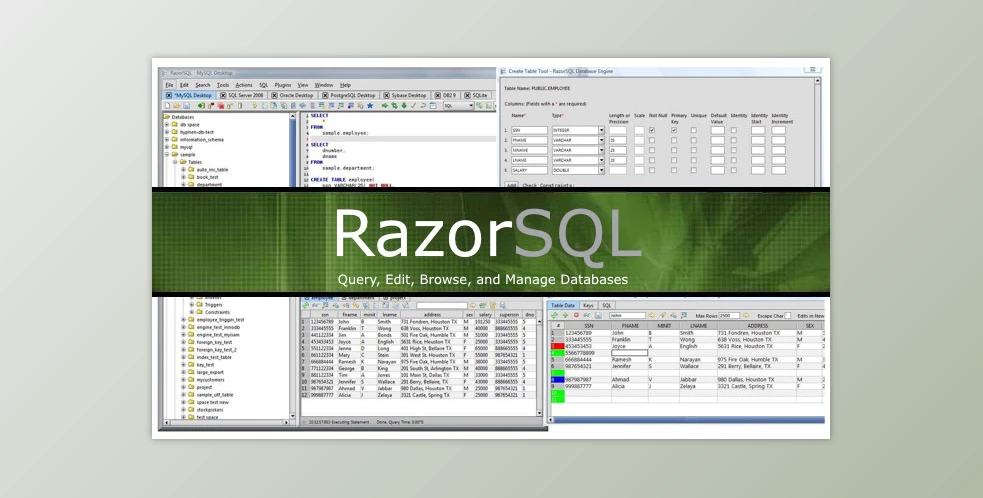The image size is (983, 498).
Task: Click the green plus add-row icon
Action: (x=565, y=315)
